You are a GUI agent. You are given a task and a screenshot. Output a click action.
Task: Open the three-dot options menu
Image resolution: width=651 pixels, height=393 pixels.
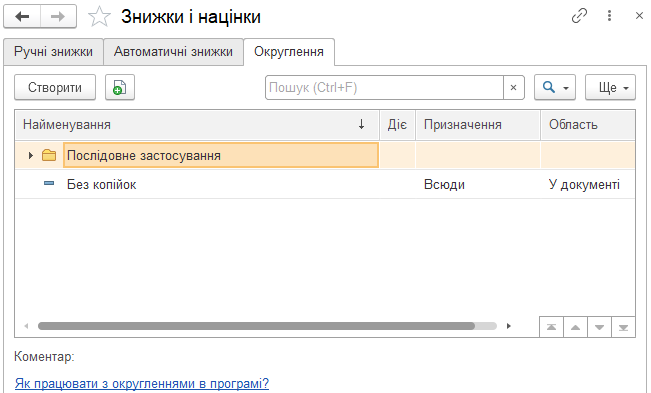click(x=609, y=16)
